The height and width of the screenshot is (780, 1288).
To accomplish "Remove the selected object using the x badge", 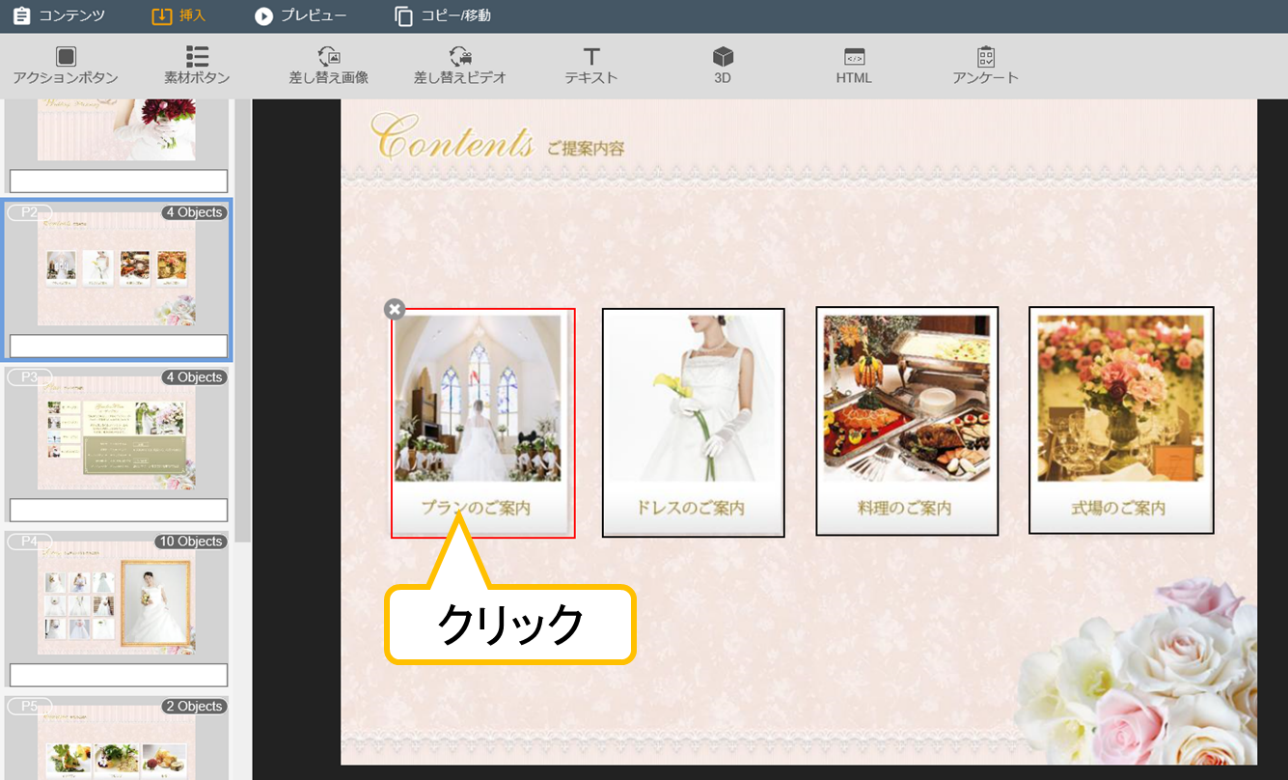I will pyautogui.click(x=394, y=309).
